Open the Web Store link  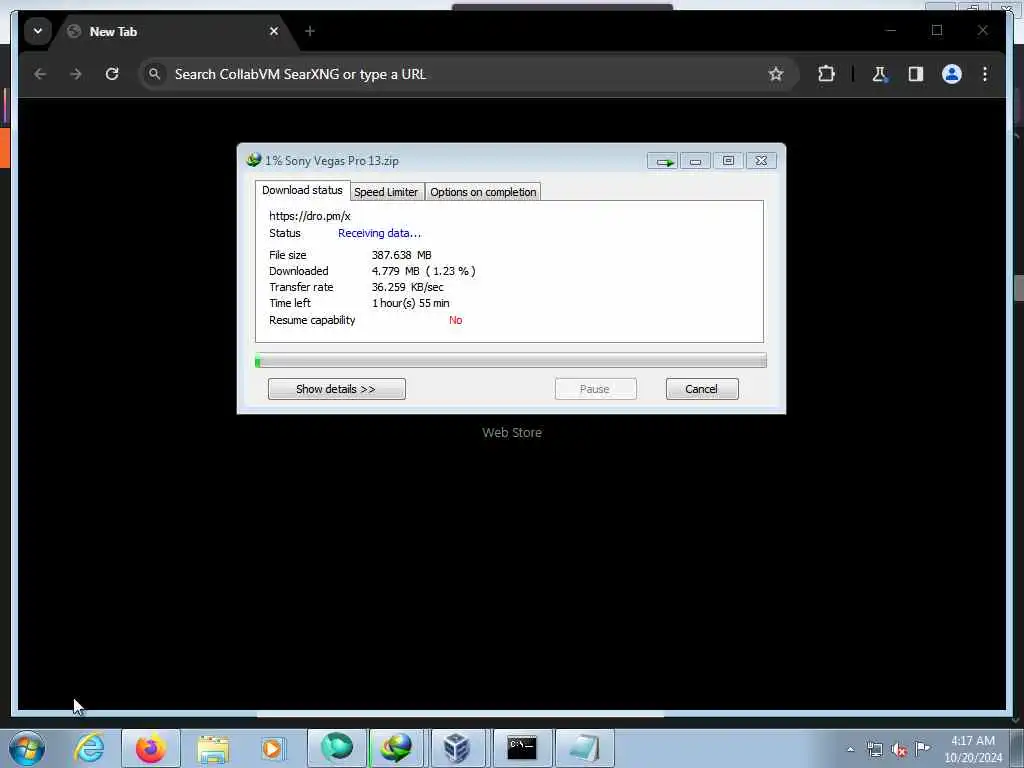click(x=512, y=432)
